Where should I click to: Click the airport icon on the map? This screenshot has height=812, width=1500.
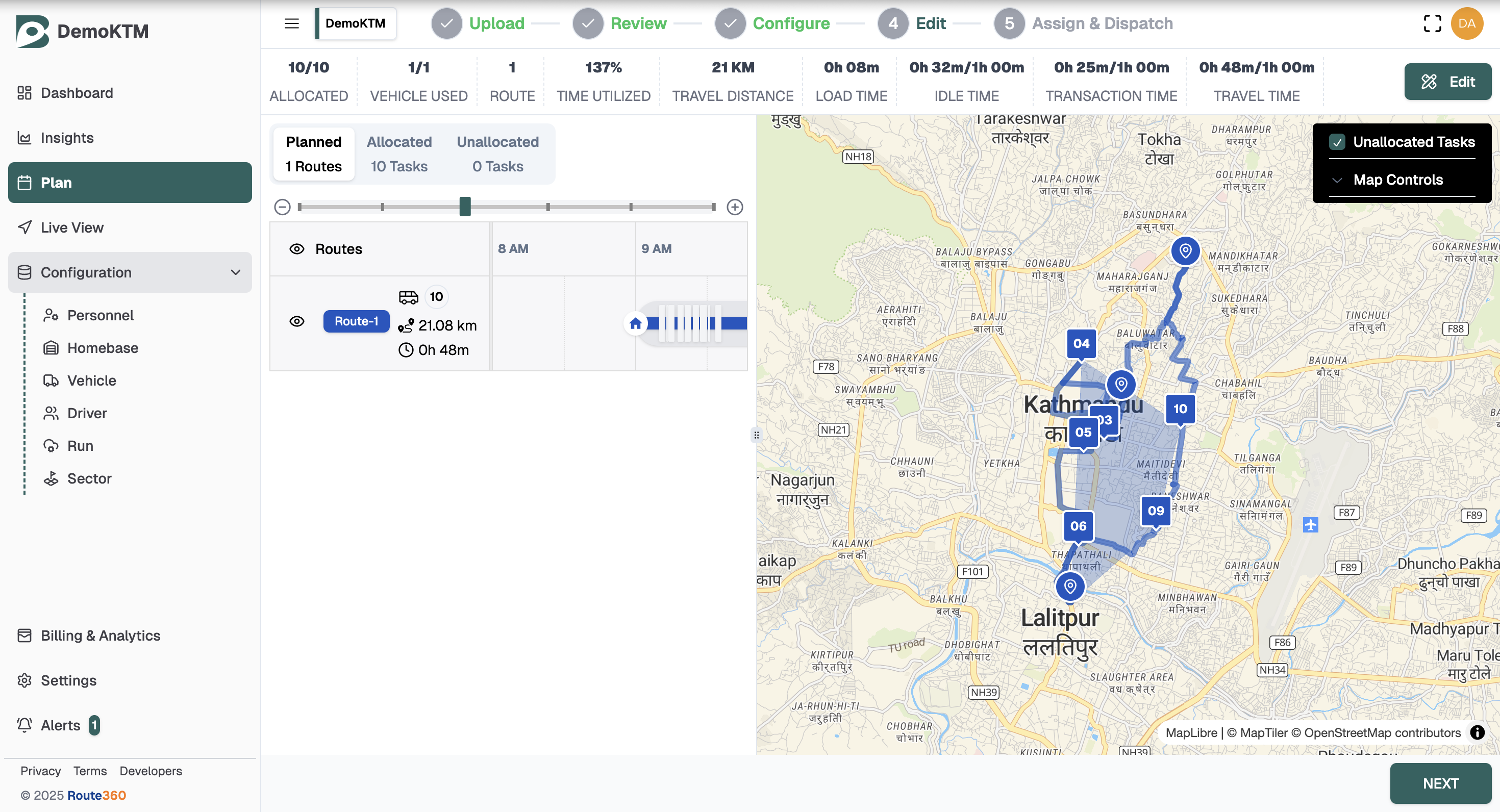coord(1311,524)
